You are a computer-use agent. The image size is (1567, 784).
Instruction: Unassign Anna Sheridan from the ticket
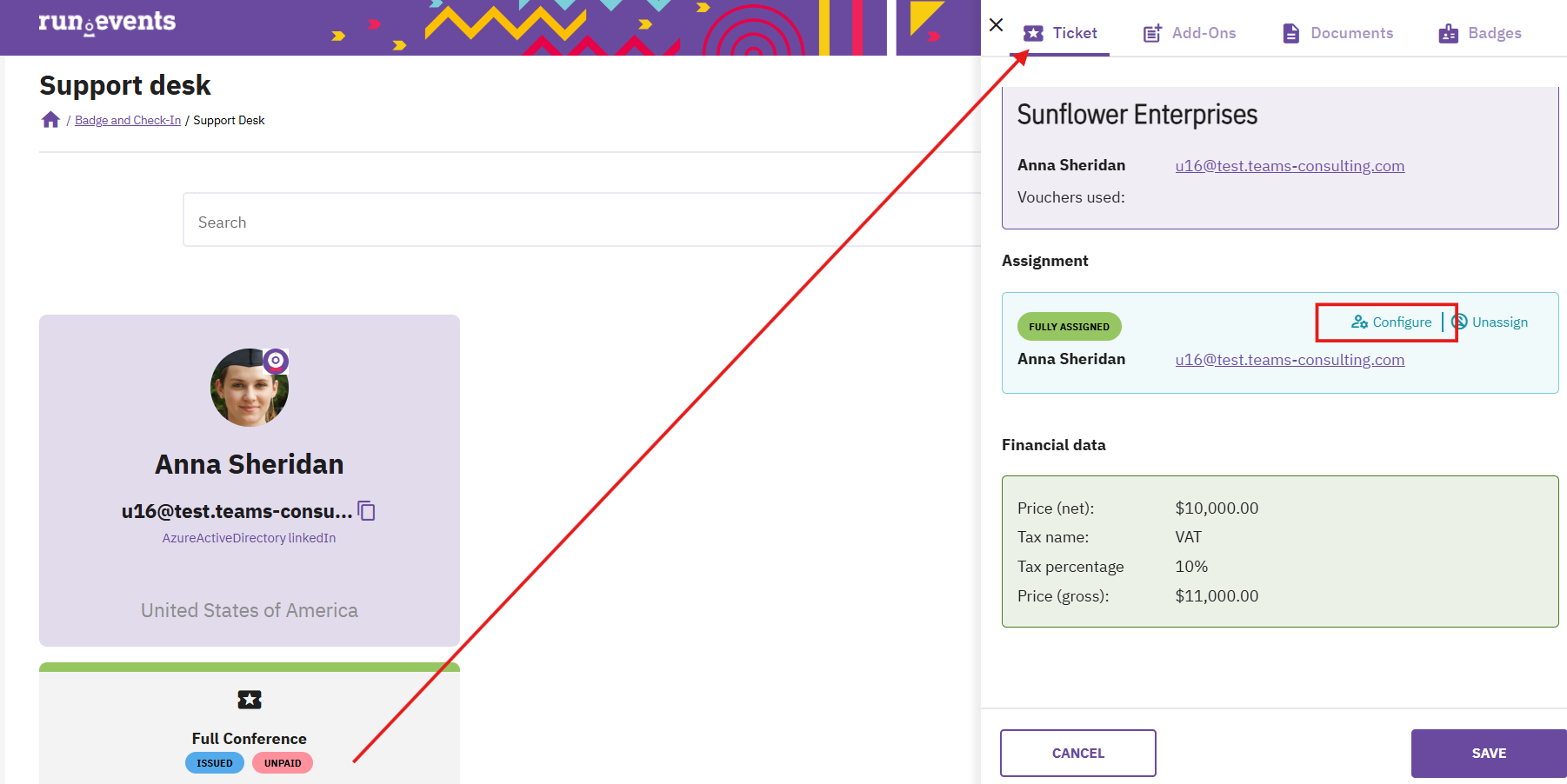tap(1490, 322)
